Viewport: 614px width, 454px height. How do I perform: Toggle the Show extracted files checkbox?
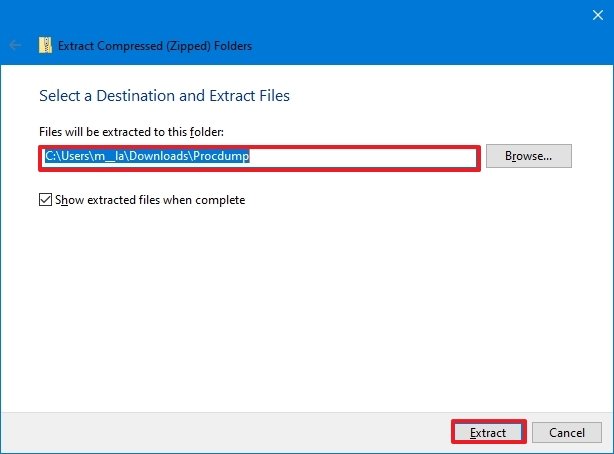[x=45, y=200]
